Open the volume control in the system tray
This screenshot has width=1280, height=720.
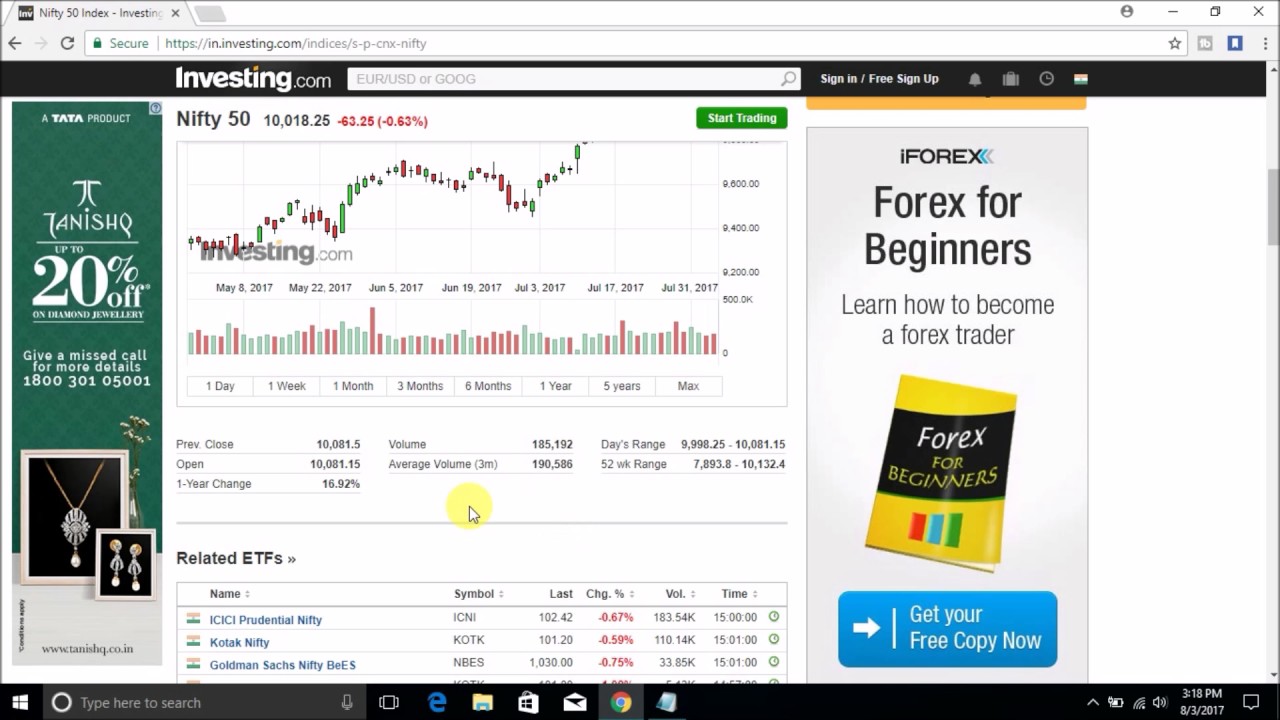tap(1159, 702)
